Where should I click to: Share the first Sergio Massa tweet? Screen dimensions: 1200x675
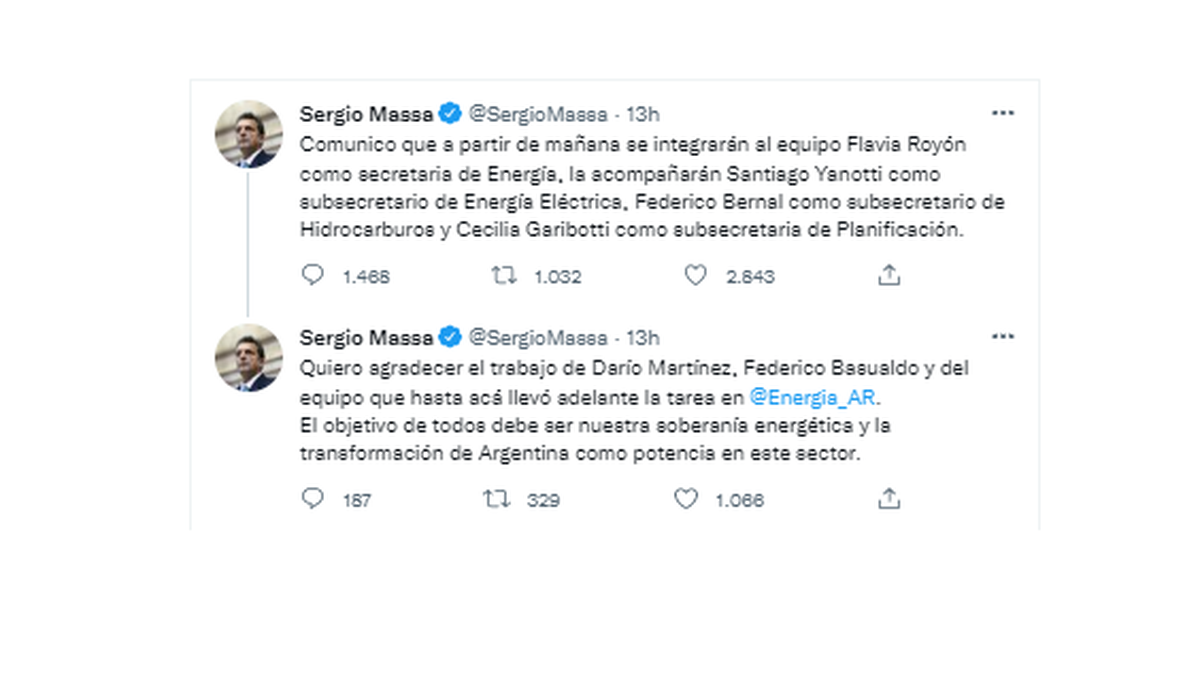click(889, 275)
